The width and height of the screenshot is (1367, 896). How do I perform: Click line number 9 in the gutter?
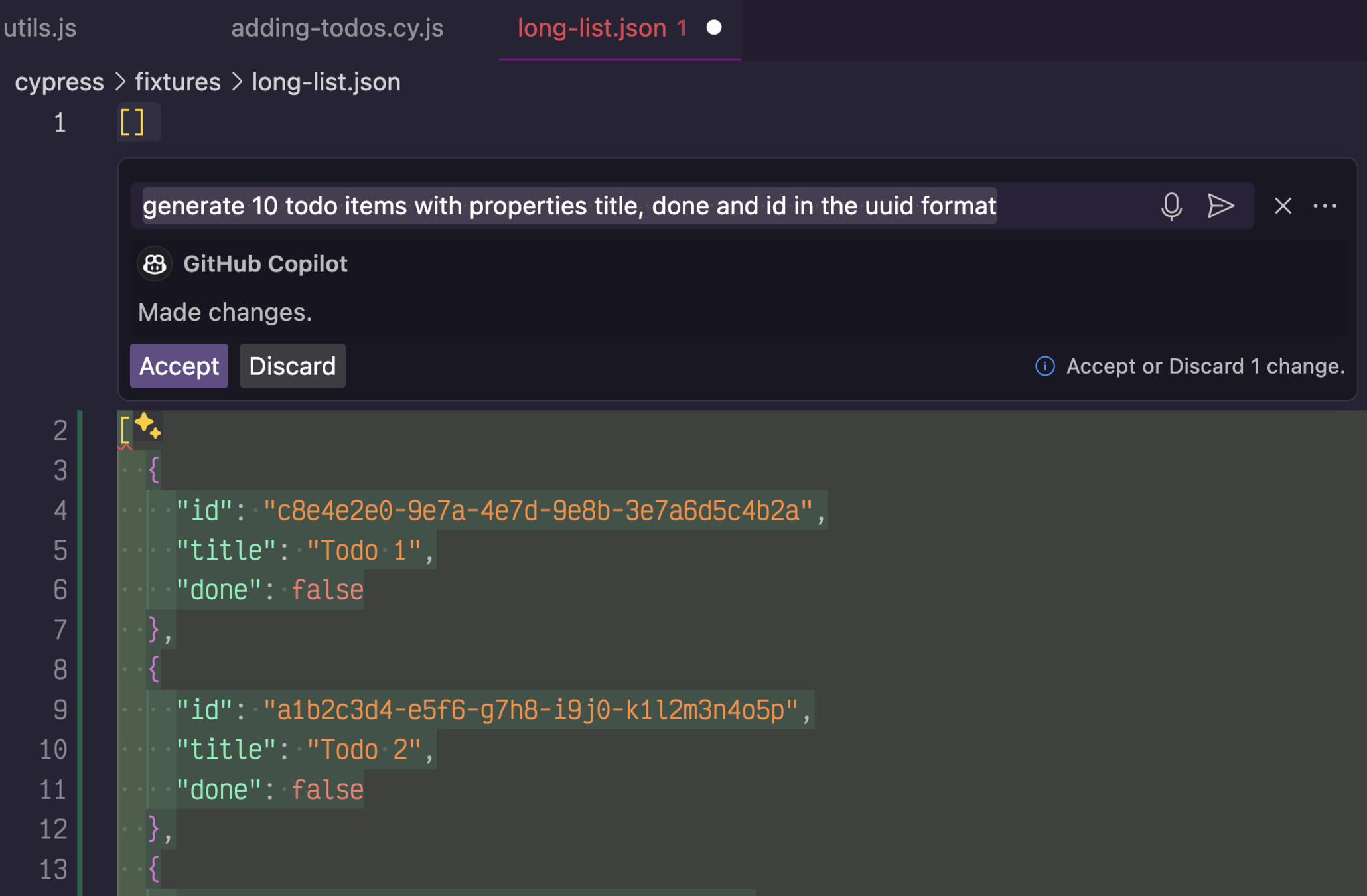(x=60, y=710)
